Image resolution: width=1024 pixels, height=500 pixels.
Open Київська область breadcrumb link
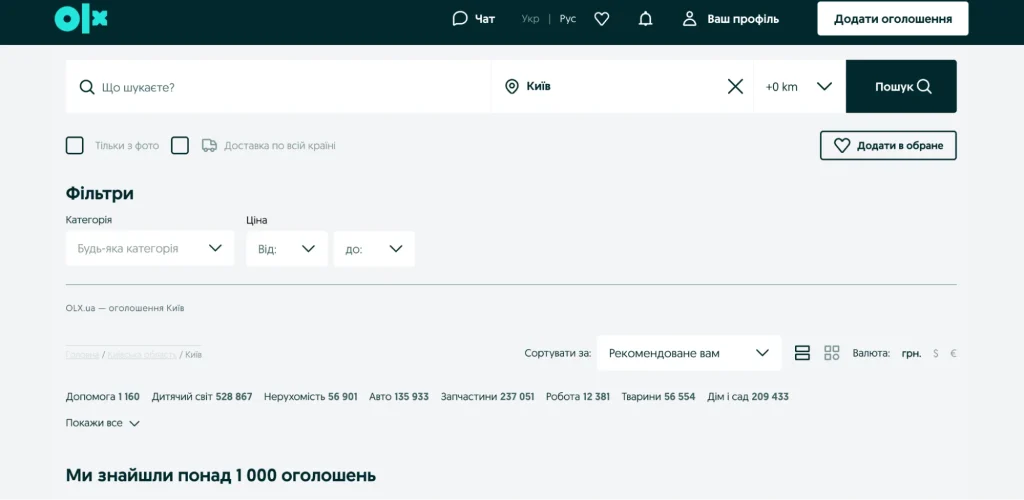[x=142, y=354]
